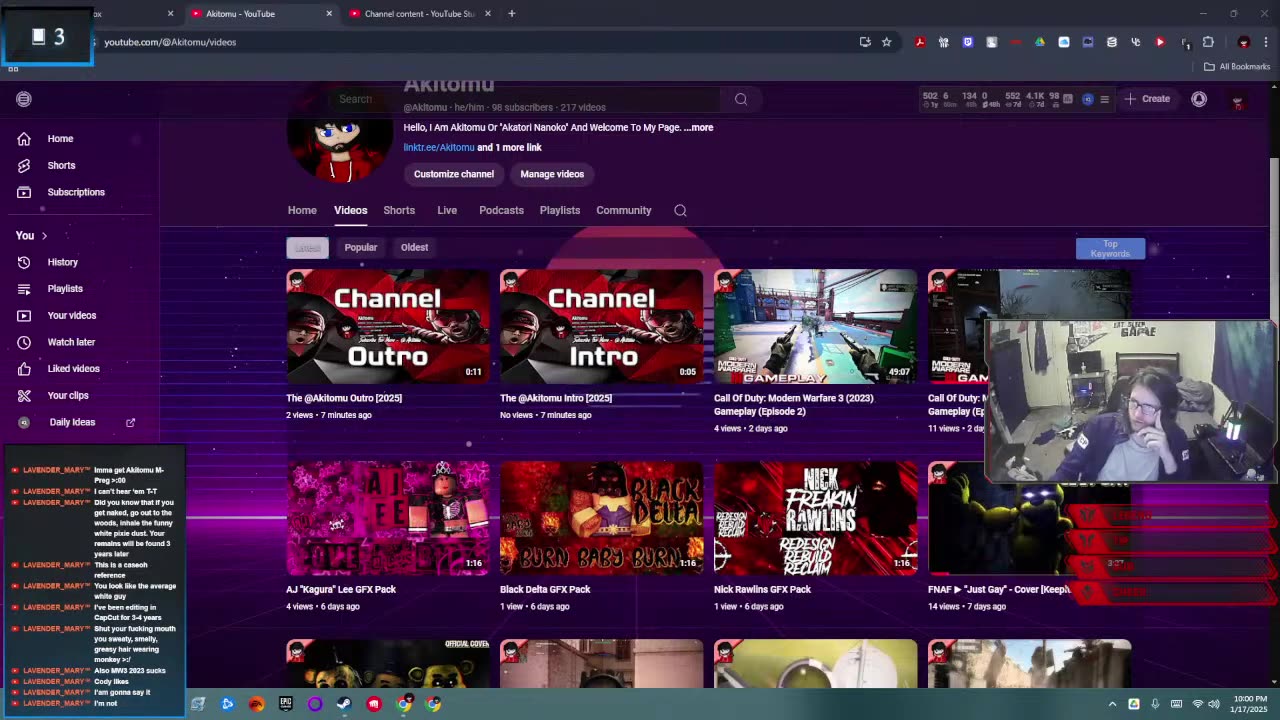
Task: Open Modern Warfare 3 Gameplay Episode 2 thumbnail
Action: tap(815, 326)
